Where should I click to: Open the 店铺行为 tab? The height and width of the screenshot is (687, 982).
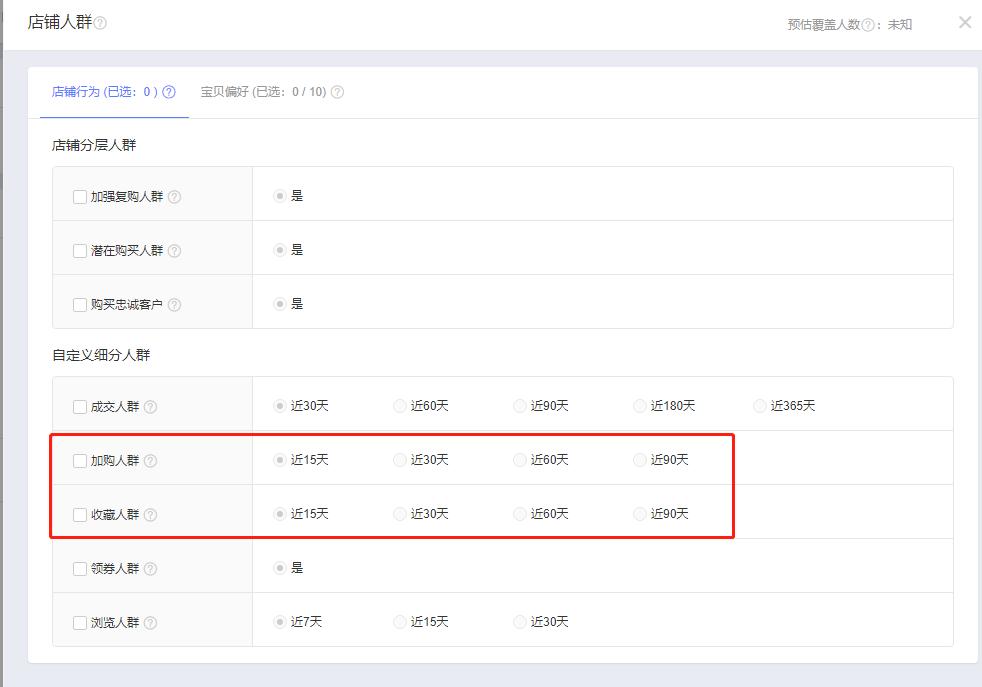click(x=104, y=92)
